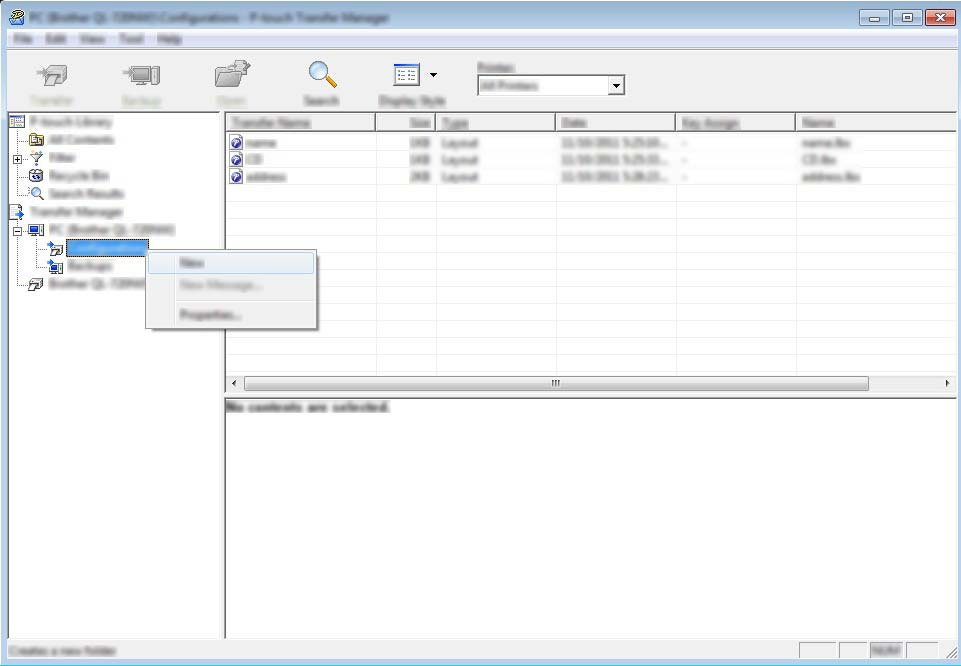This screenshot has height=666, width=961.
Task: Select Transfer Manager tree node
Action: pos(77,212)
